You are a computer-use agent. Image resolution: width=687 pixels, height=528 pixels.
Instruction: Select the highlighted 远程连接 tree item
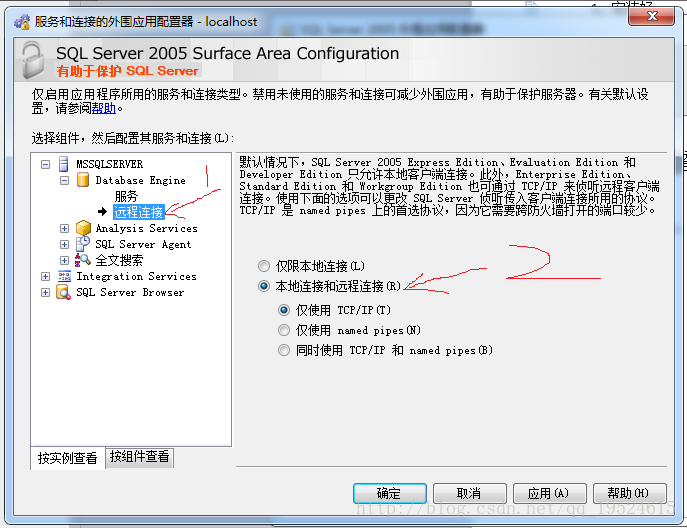click(138, 212)
